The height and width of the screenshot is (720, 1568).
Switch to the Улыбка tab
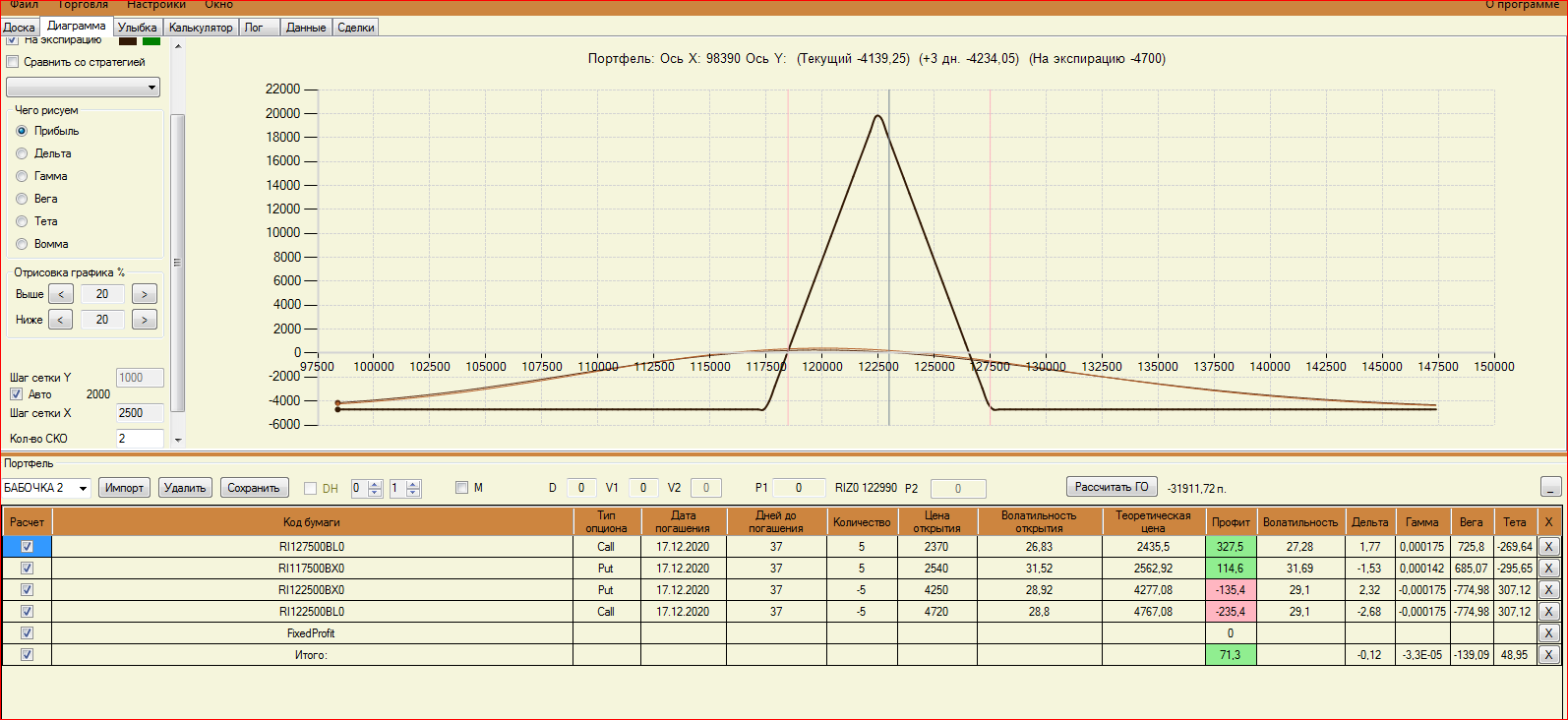[x=138, y=28]
